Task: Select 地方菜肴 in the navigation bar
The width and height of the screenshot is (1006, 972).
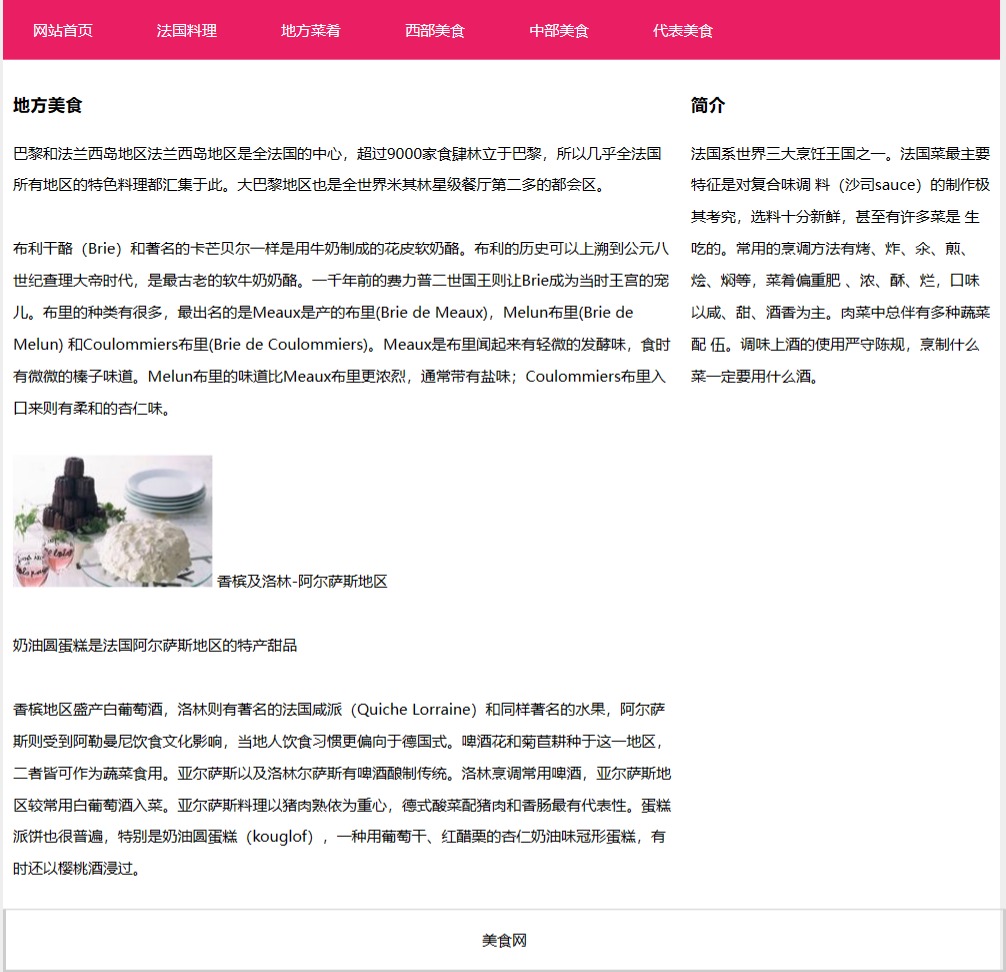Action: click(311, 31)
